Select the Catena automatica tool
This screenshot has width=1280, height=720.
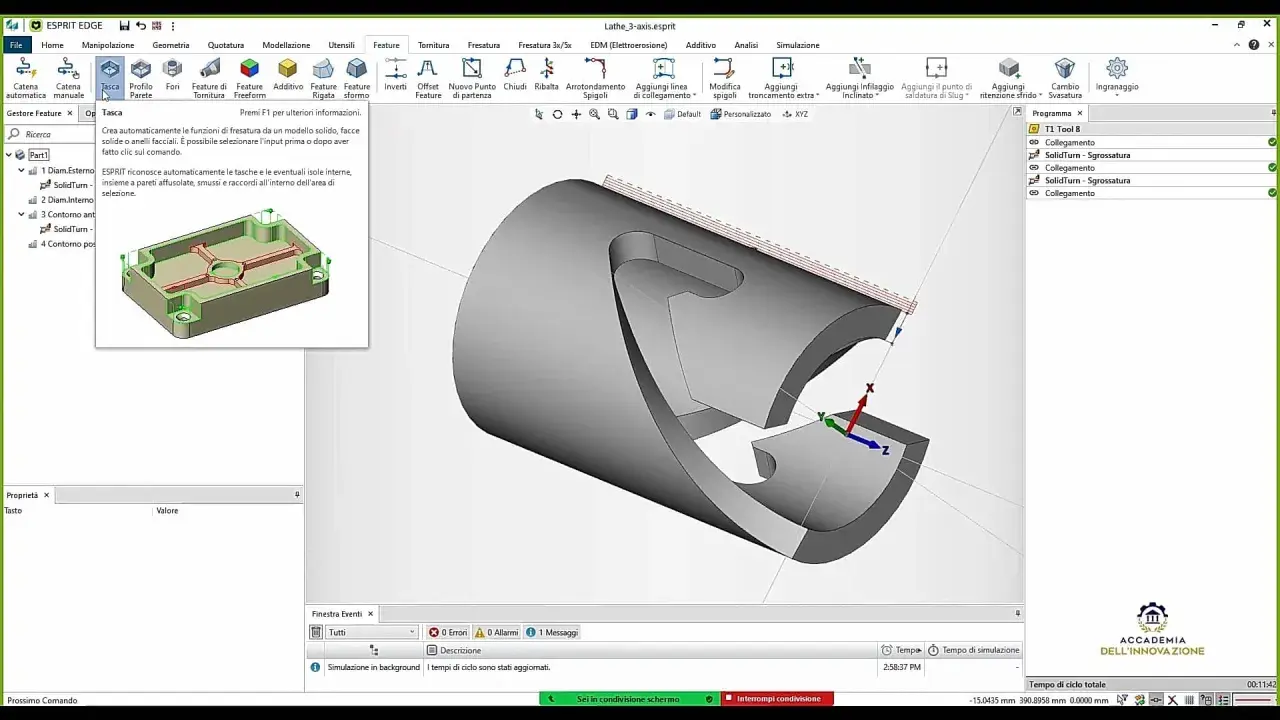click(x=26, y=78)
